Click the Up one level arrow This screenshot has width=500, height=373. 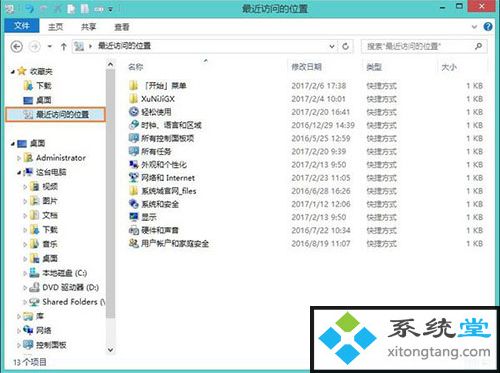click(63, 47)
